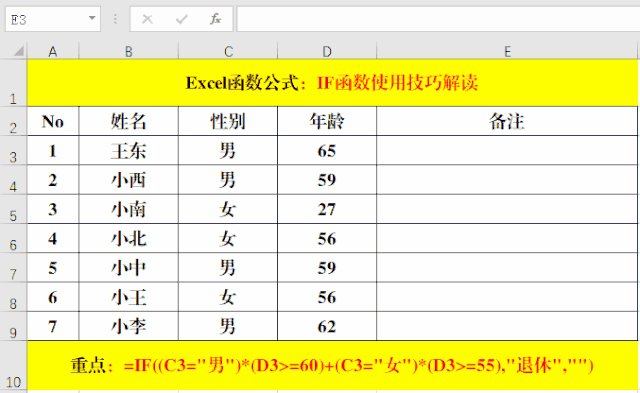Image resolution: width=640 pixels, height=393 pixels.
Task: Select the name cell '小西'
Action: [129, 180]
